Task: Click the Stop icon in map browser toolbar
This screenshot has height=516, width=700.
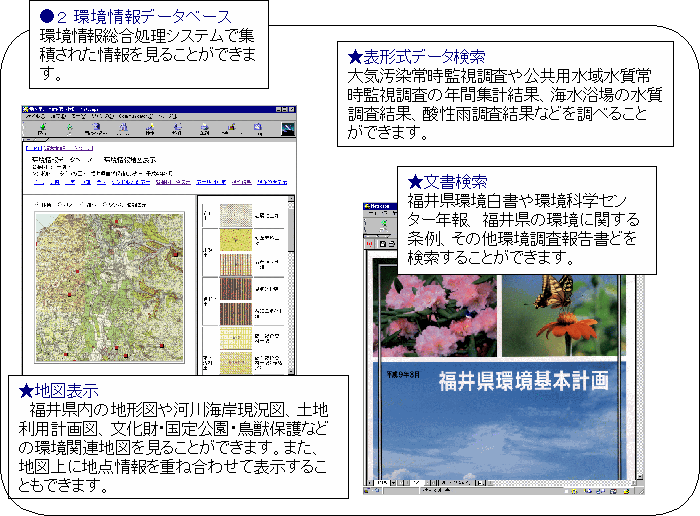Action: [x=258, y=128]
